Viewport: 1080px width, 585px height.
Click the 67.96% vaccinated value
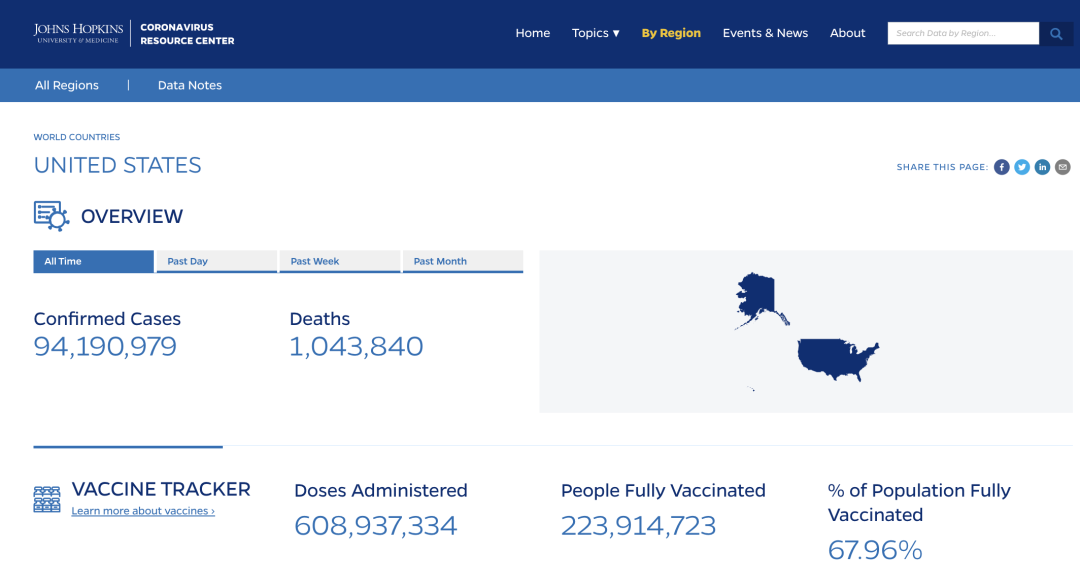[x=875, y=550]
